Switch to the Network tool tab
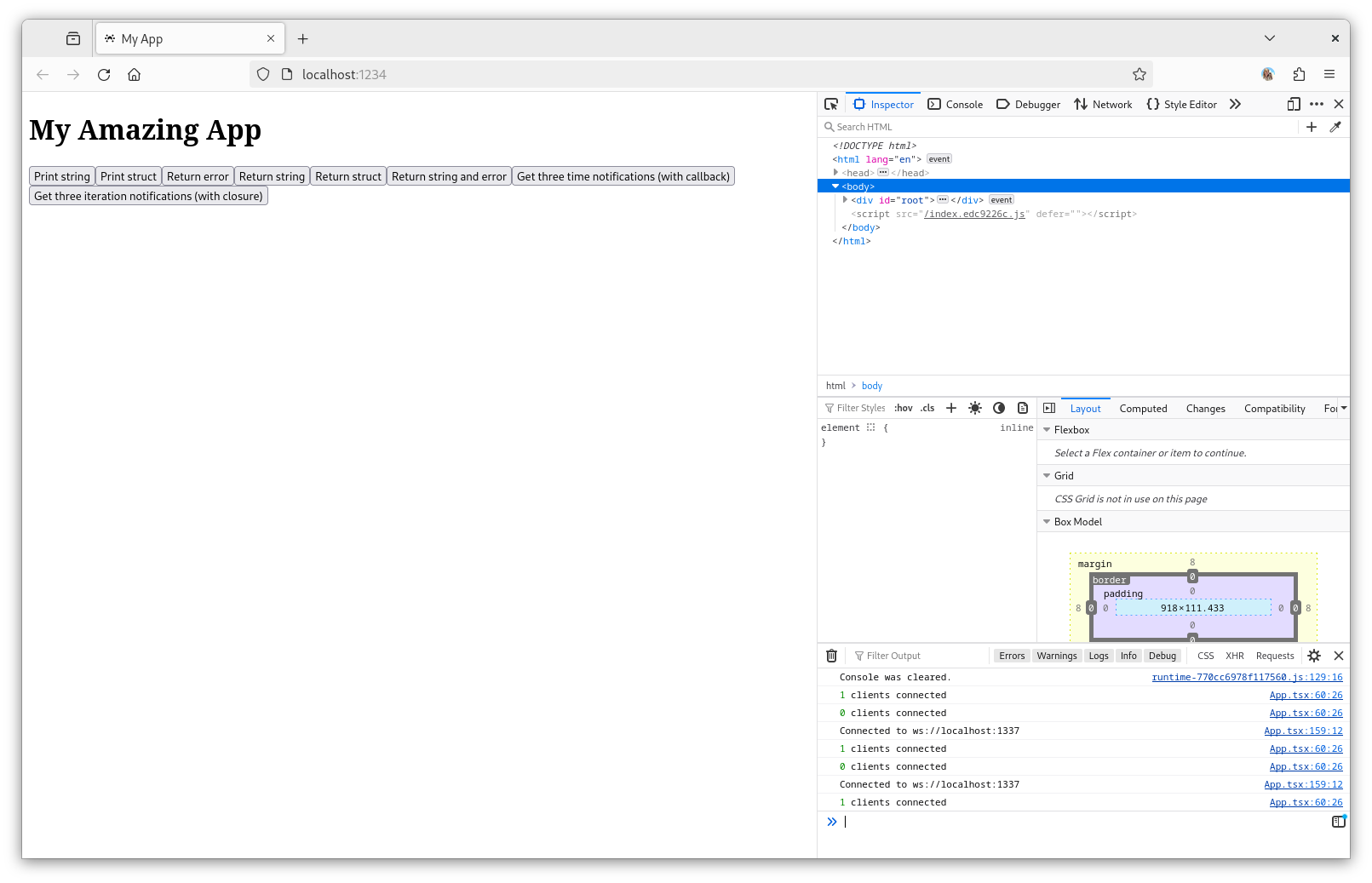Image resolution: width=1372 pixels, height=883 pixels. [1103, 104]
